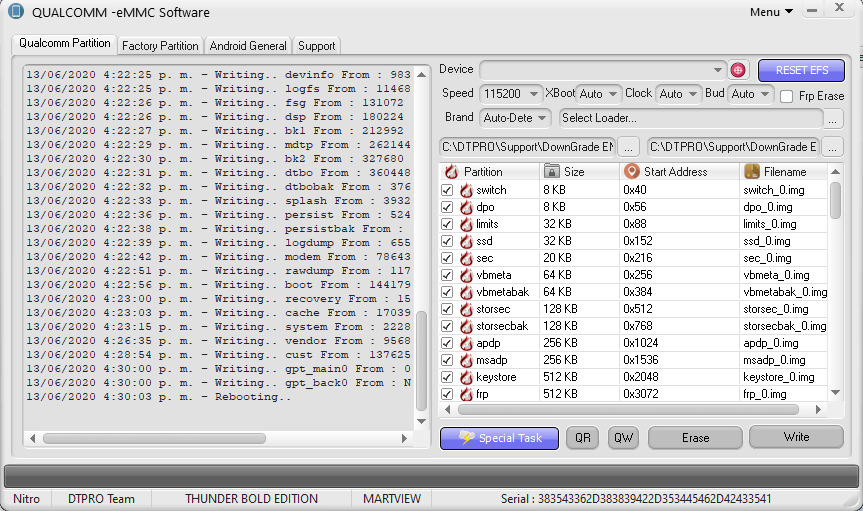
Task: Toggle the Frp Erase checkbox
Action: [x=786, y=96]
